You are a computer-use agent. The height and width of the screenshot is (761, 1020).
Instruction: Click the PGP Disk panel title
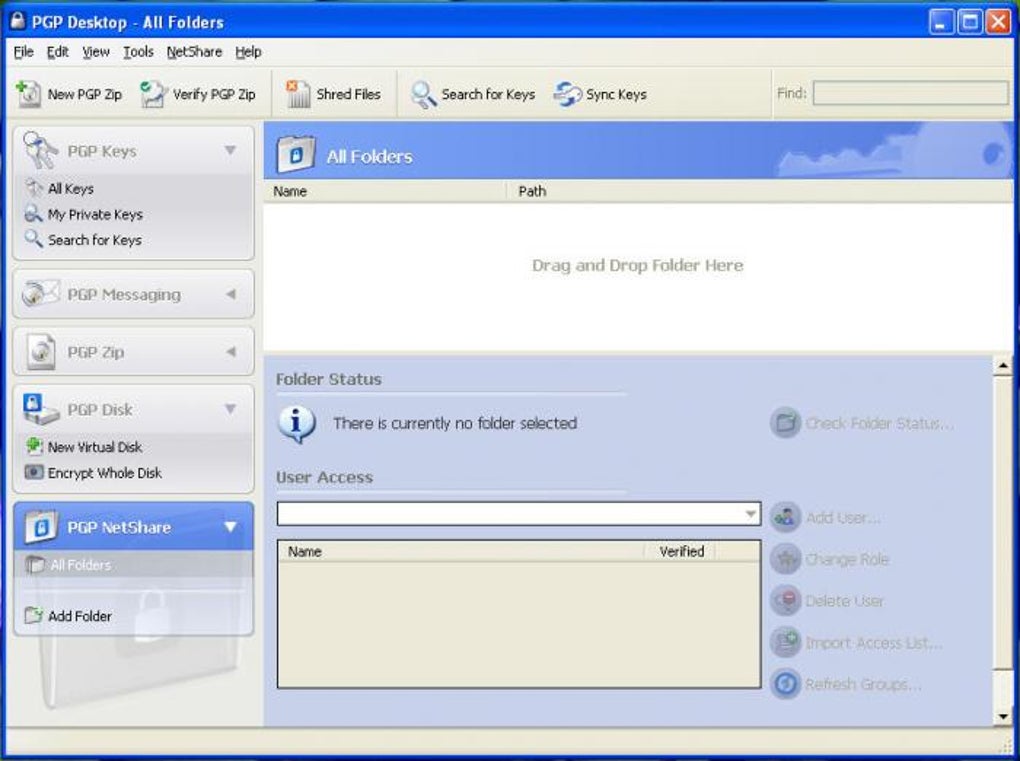coord(100,409)
